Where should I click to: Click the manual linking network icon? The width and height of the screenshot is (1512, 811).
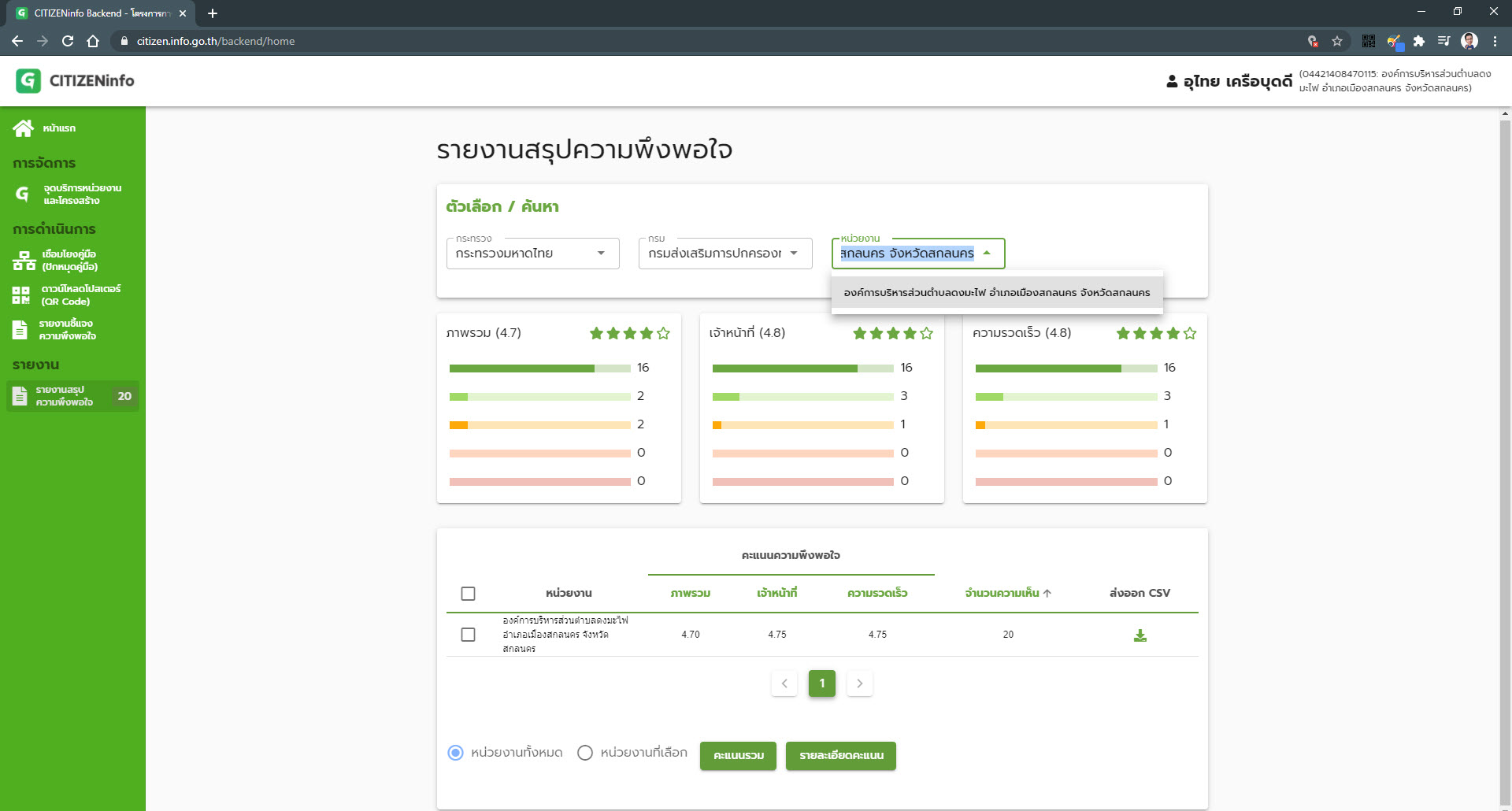24,261
